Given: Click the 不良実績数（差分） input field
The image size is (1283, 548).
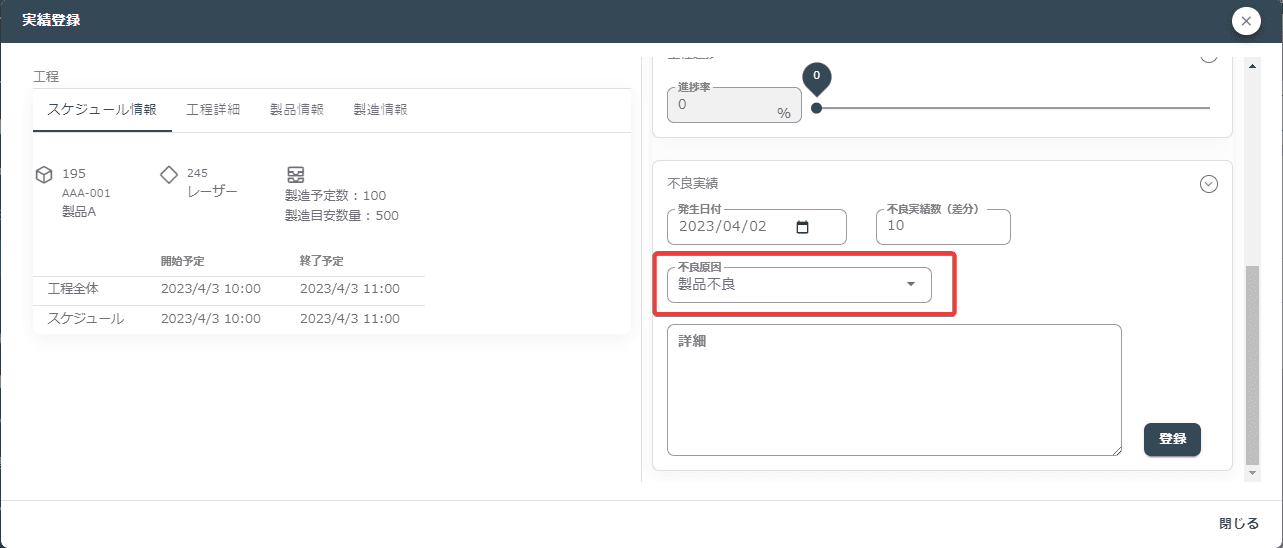Looking at the screenshot, I should pos(943,227).
